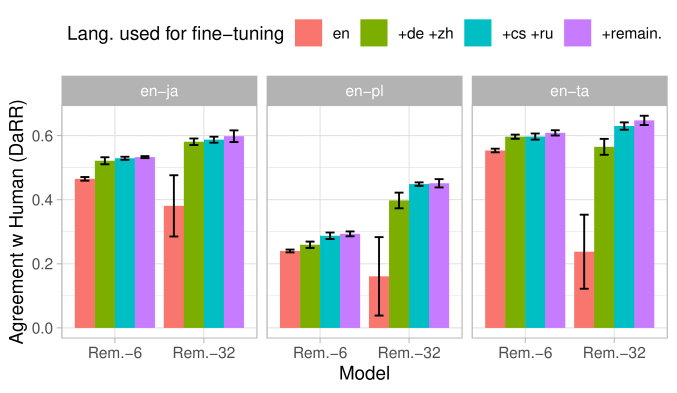Click the teal '+cs +ru' legend swatch
Screen dimensions: 677x393
pyautogui.click(x=478, y=33)
